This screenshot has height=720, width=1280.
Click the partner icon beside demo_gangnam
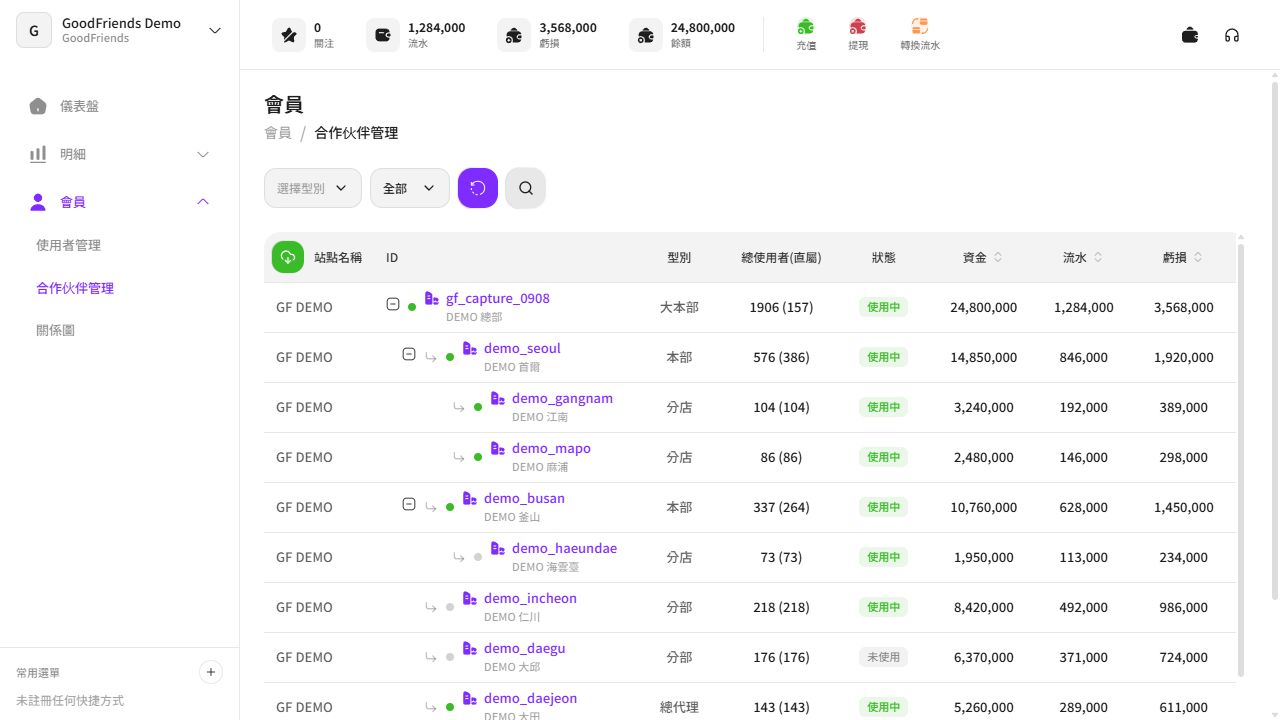pyautogui.click(x=498, y=398)
